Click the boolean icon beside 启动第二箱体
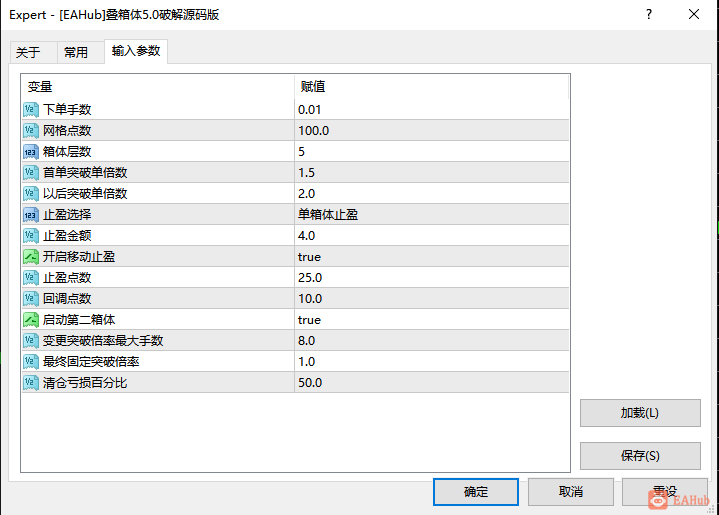Screen dimensions: 719x515 31,320
